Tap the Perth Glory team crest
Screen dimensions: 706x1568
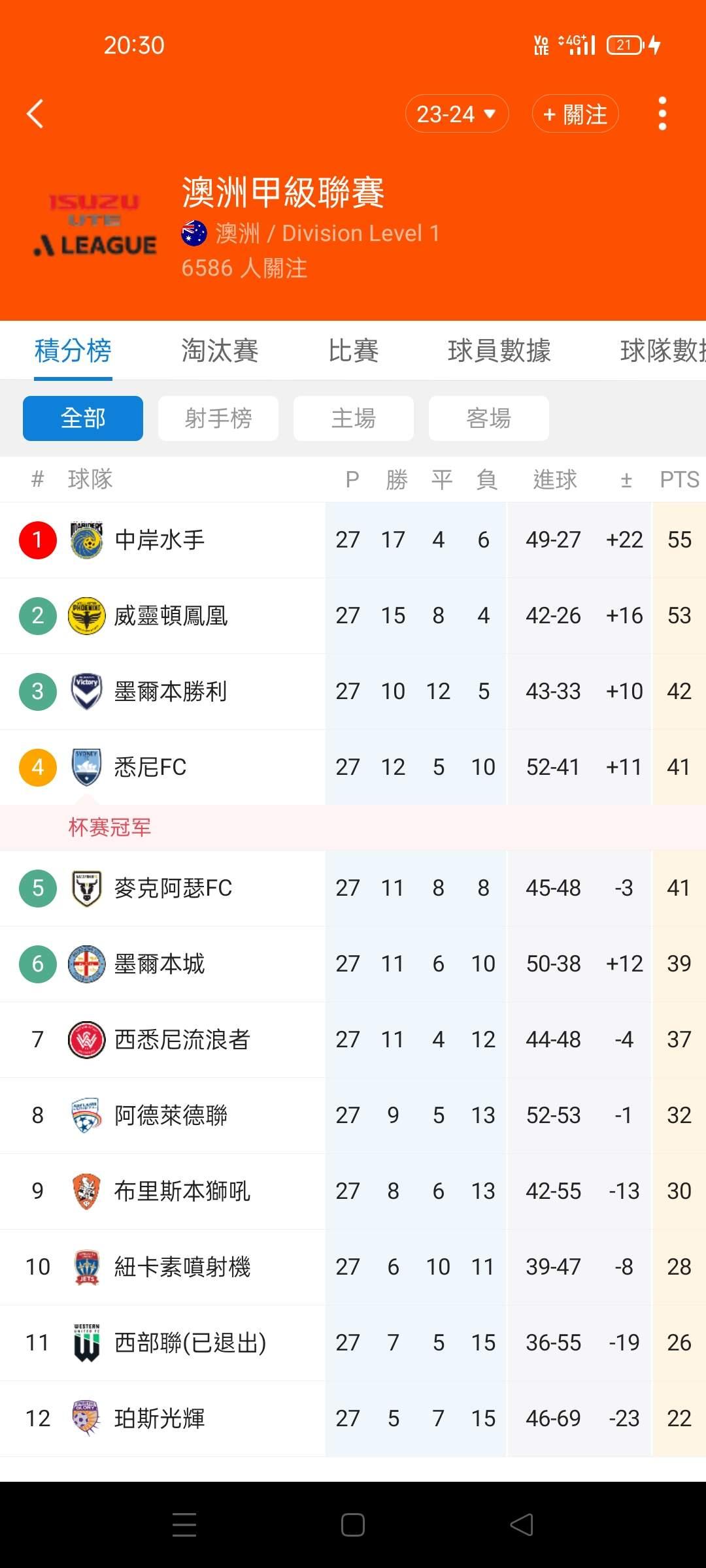87,1418
